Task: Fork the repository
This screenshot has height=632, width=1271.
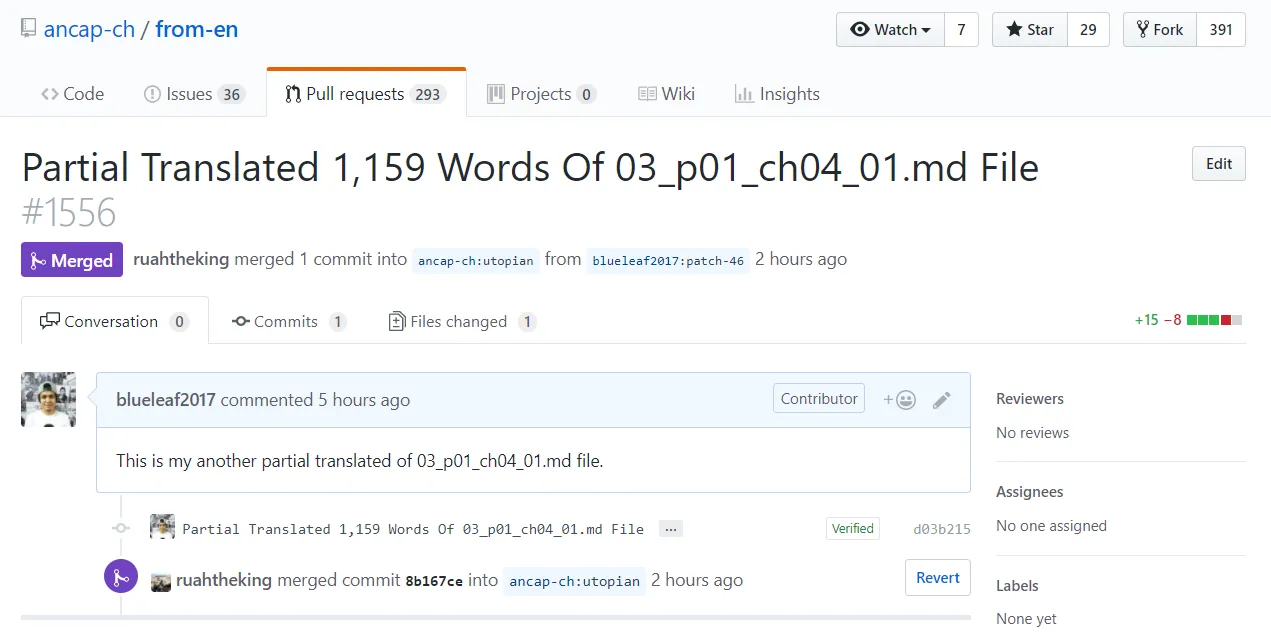Action: (x=1160, y=30)
